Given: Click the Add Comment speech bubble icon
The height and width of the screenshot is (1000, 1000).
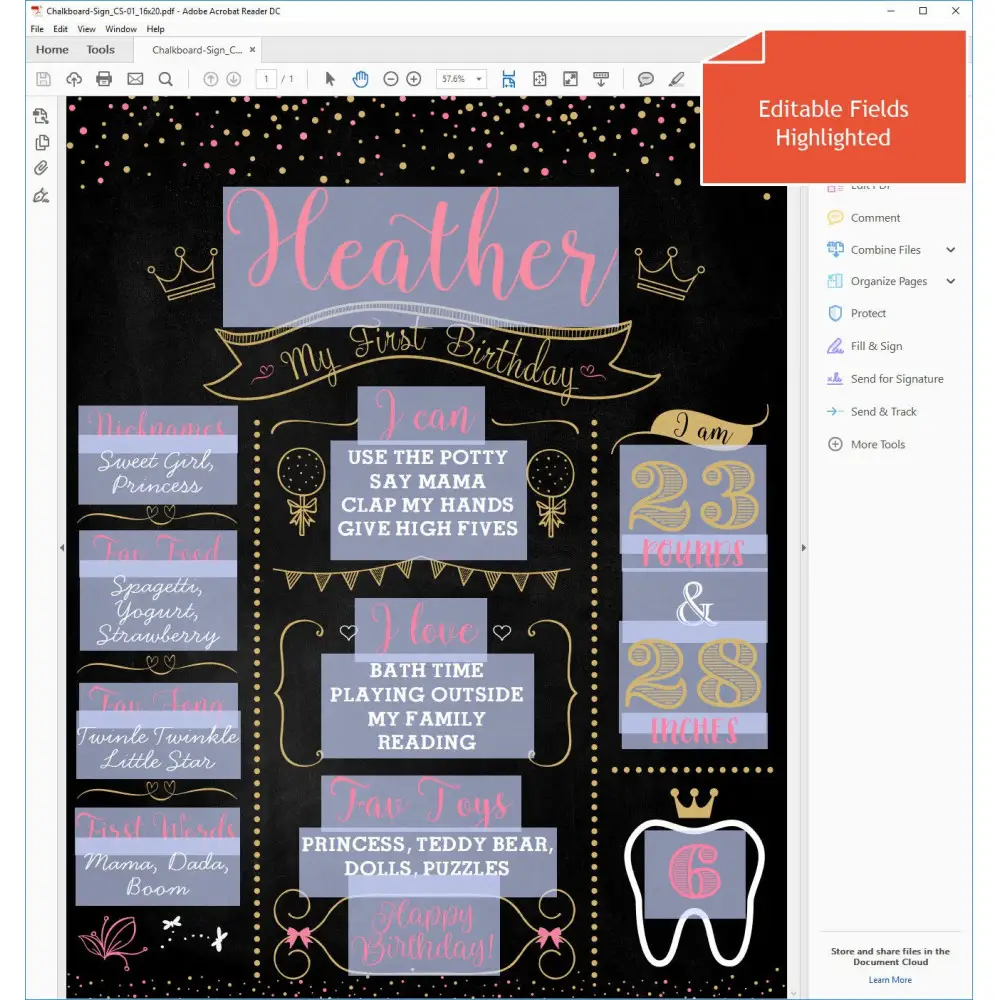Looking at the screenshot, I should (646, 79).
